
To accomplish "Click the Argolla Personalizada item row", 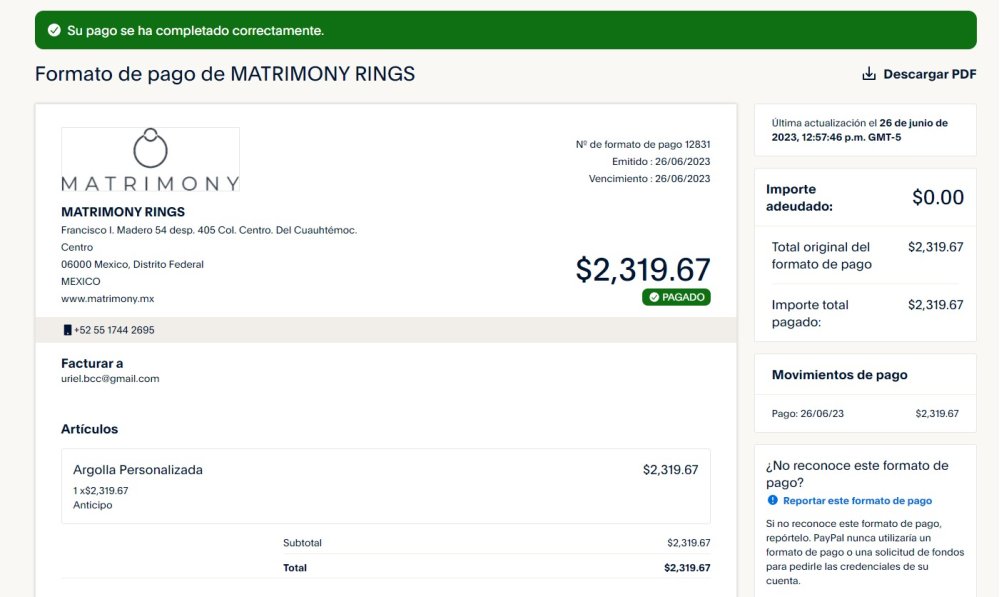I will (x=386, y=486).
